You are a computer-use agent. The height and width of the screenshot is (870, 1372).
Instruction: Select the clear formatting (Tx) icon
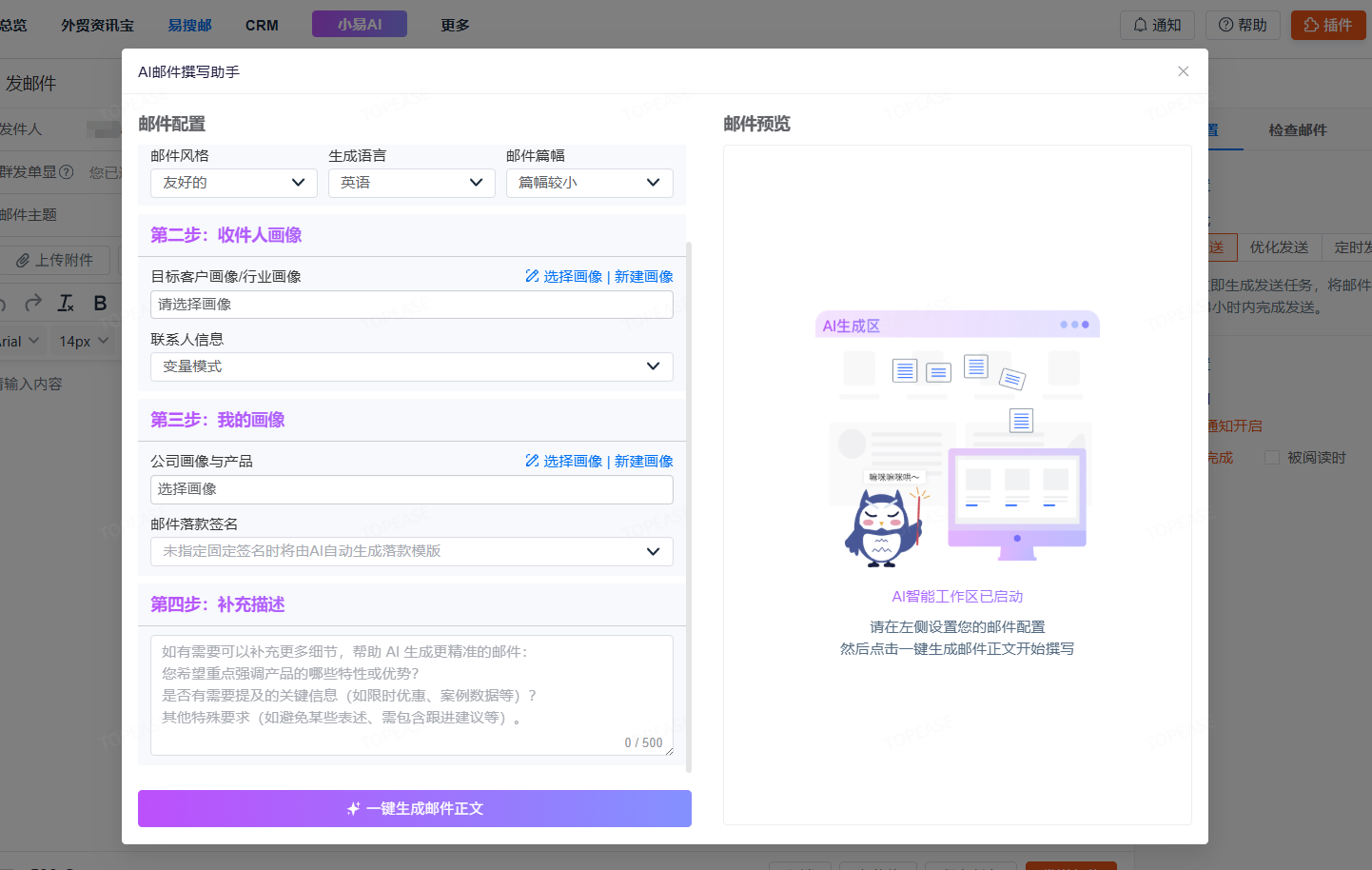[x=65, y=302]
